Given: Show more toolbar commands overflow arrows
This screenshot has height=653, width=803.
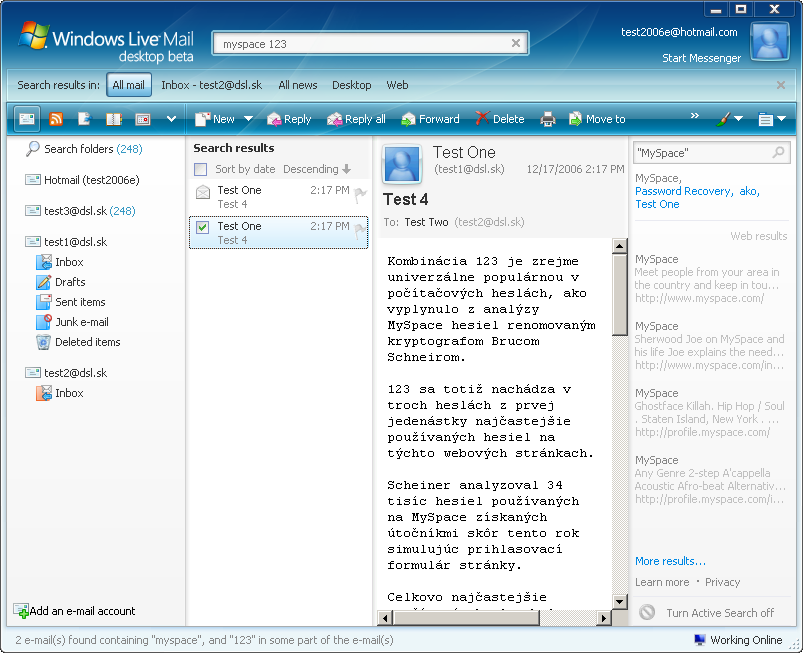Looking at the screenshot, I should (x=695, y=115).
